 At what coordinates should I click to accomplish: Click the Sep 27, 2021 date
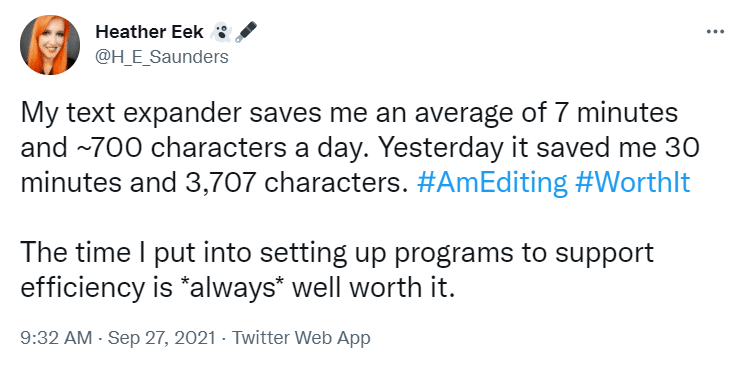[162, 338]
